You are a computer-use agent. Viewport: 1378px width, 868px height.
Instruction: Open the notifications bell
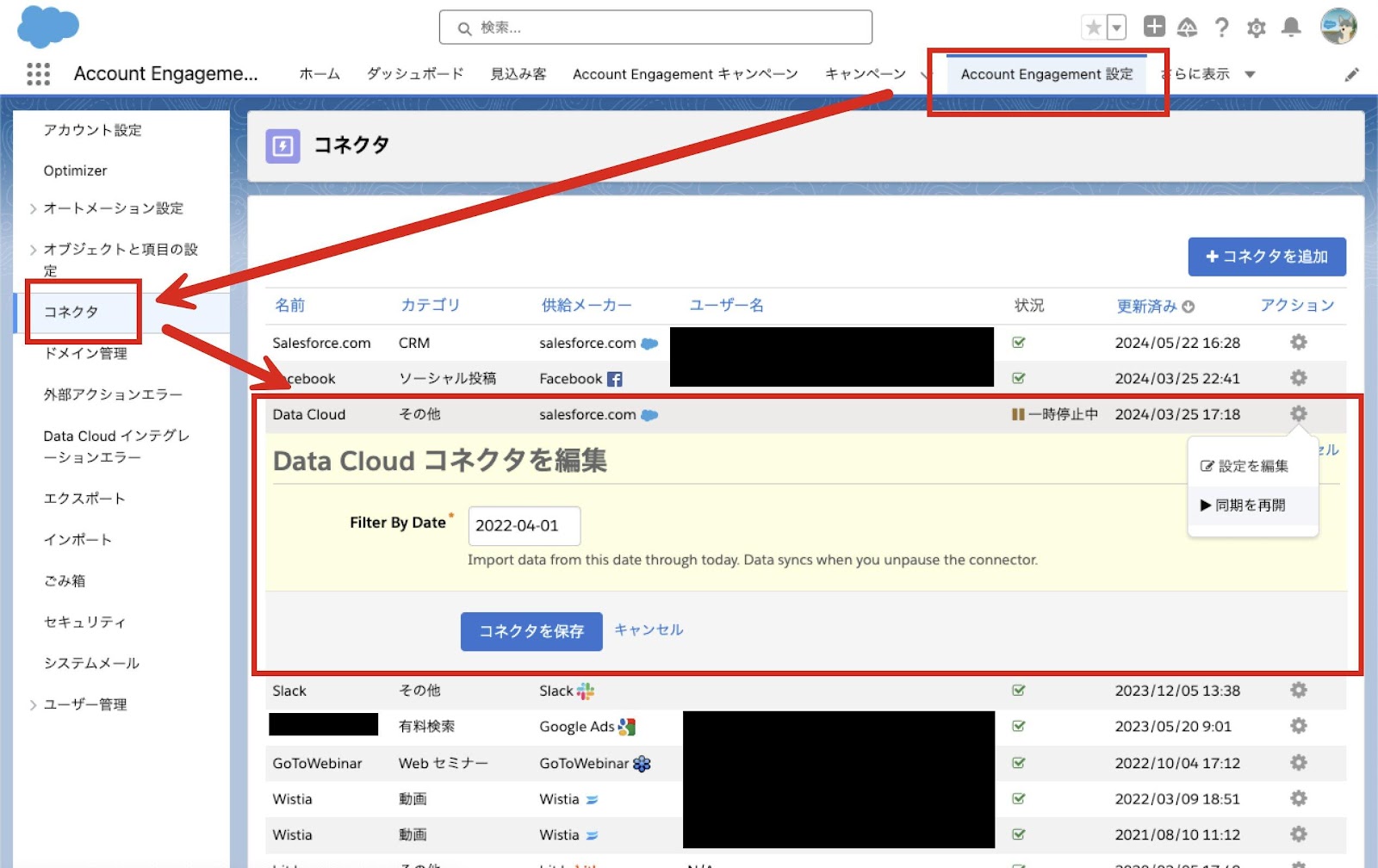(x=1291, y=28)
